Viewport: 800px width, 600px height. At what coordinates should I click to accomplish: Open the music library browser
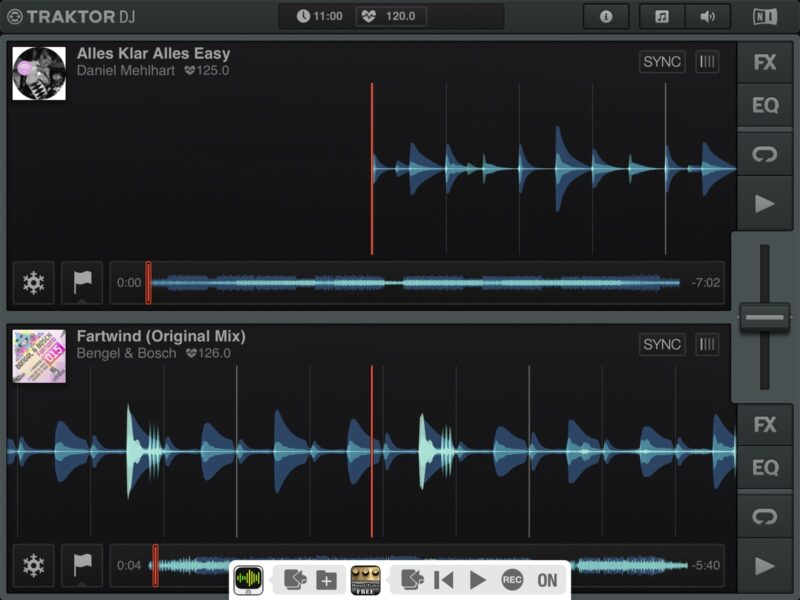click(662, 16)
